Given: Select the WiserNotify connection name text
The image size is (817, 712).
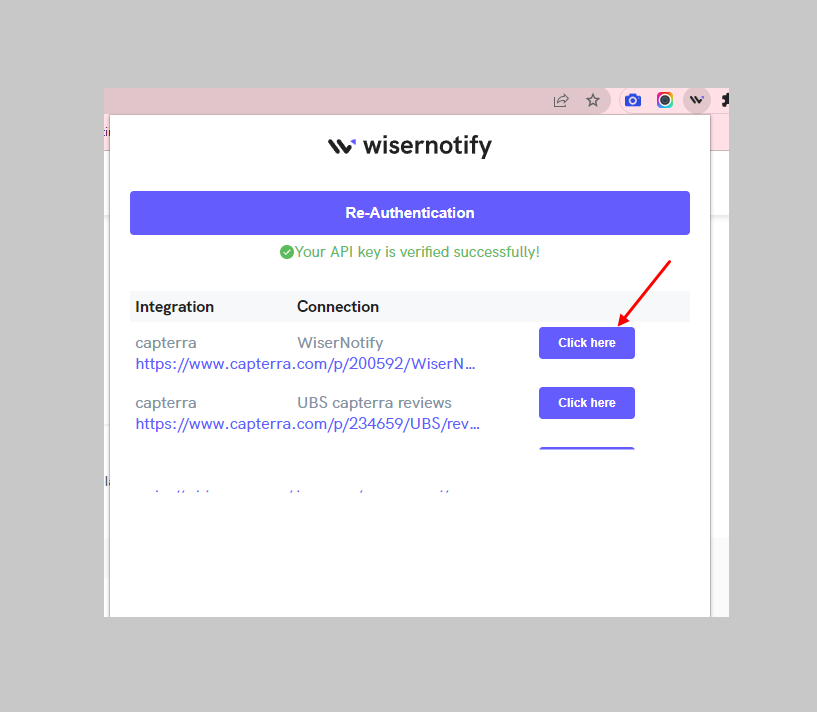Looking at the screenshot, I should tap(340, 343).
